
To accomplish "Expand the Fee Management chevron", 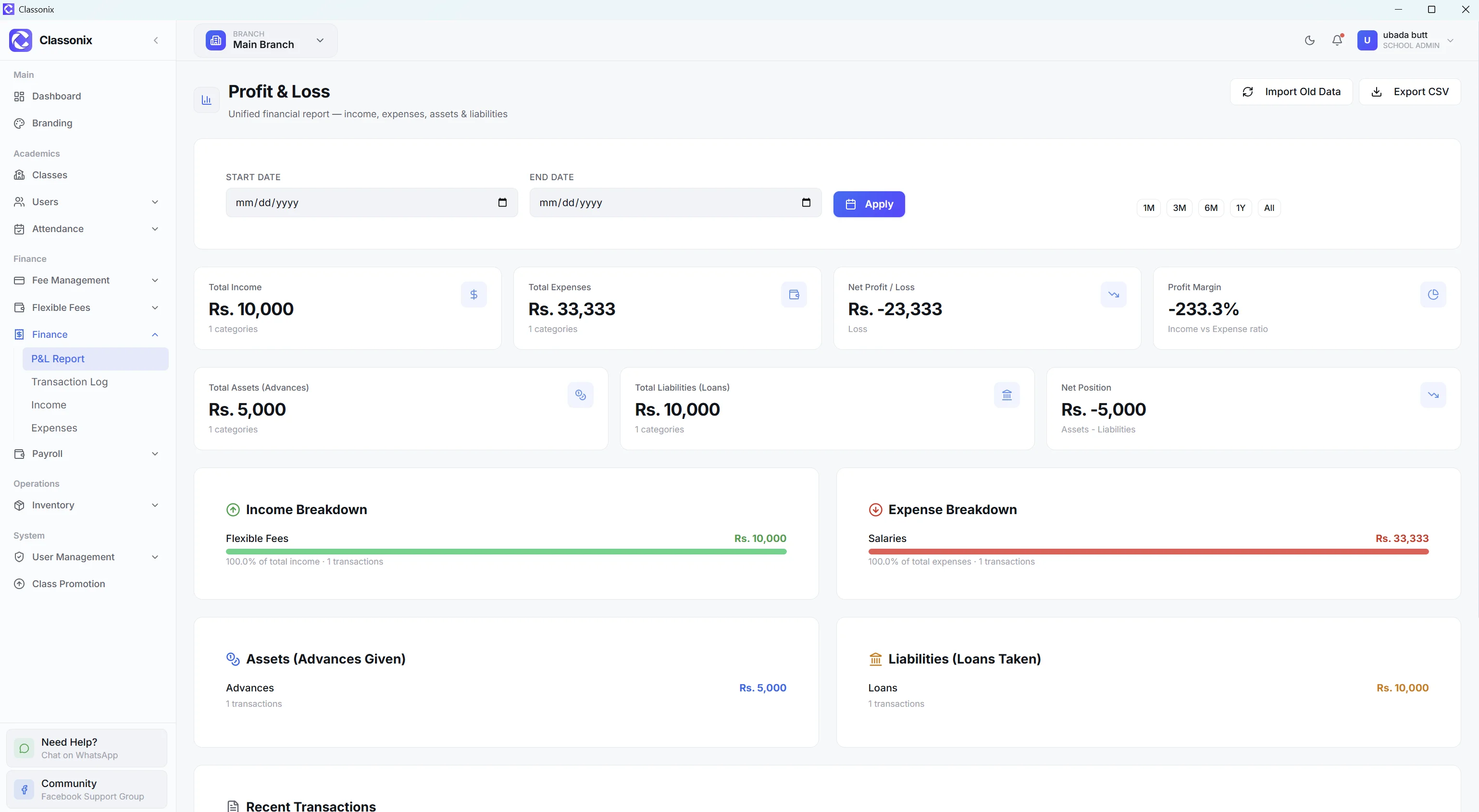I will tap(155, 280).
